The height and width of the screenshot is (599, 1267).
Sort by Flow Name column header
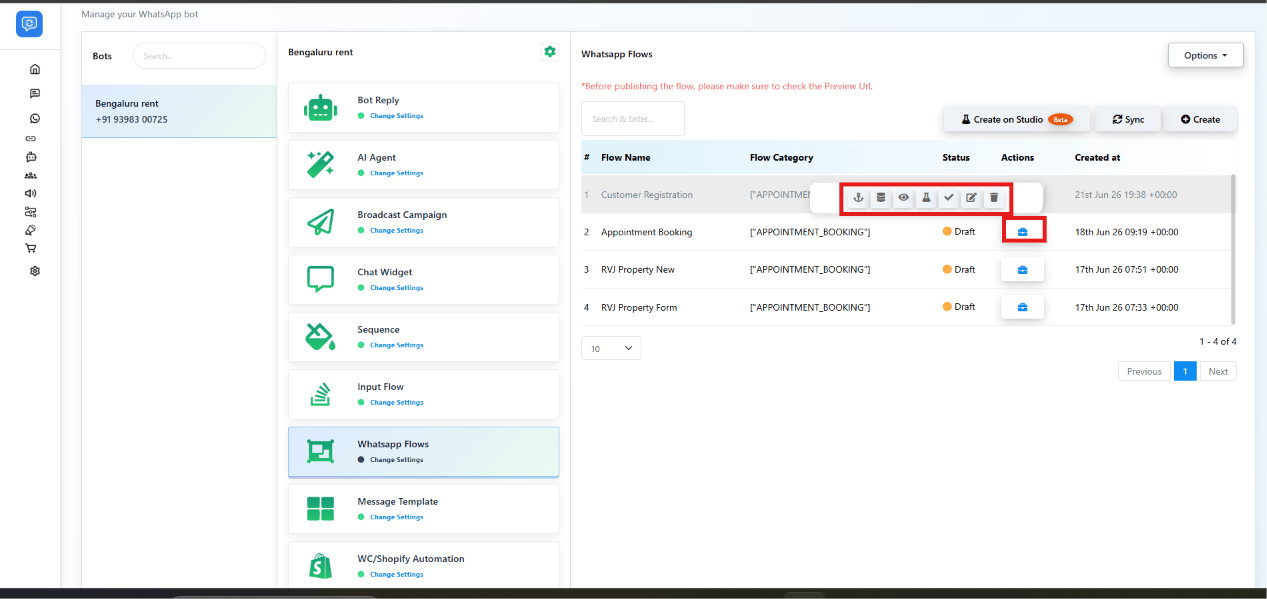click(x=626, y=157)
